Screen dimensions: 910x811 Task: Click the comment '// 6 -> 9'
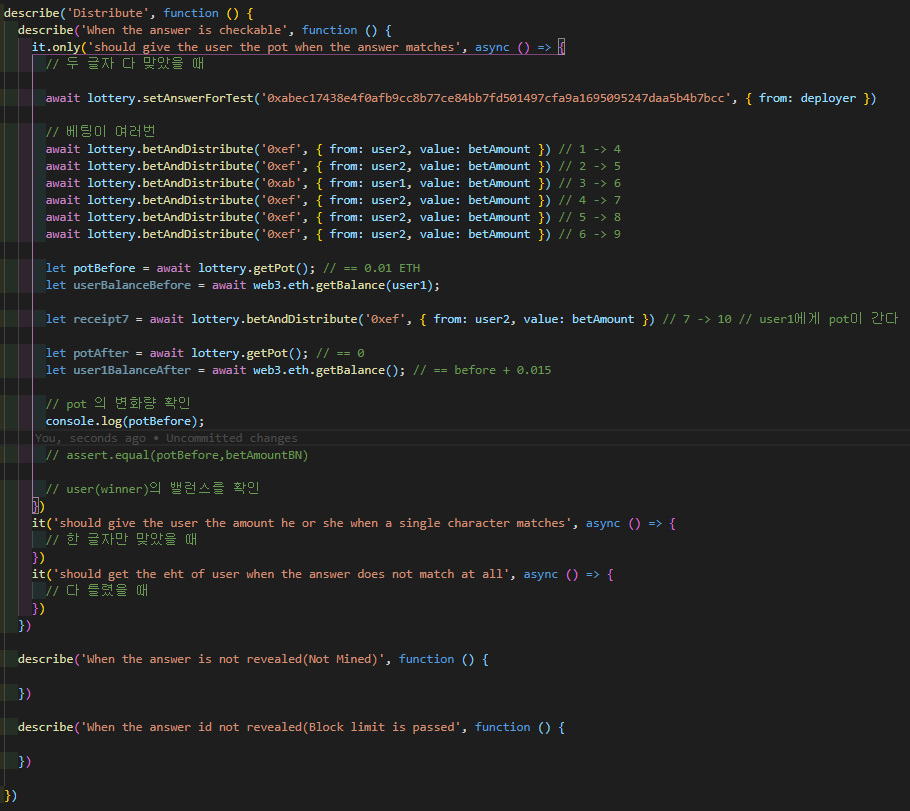point(590,234)
